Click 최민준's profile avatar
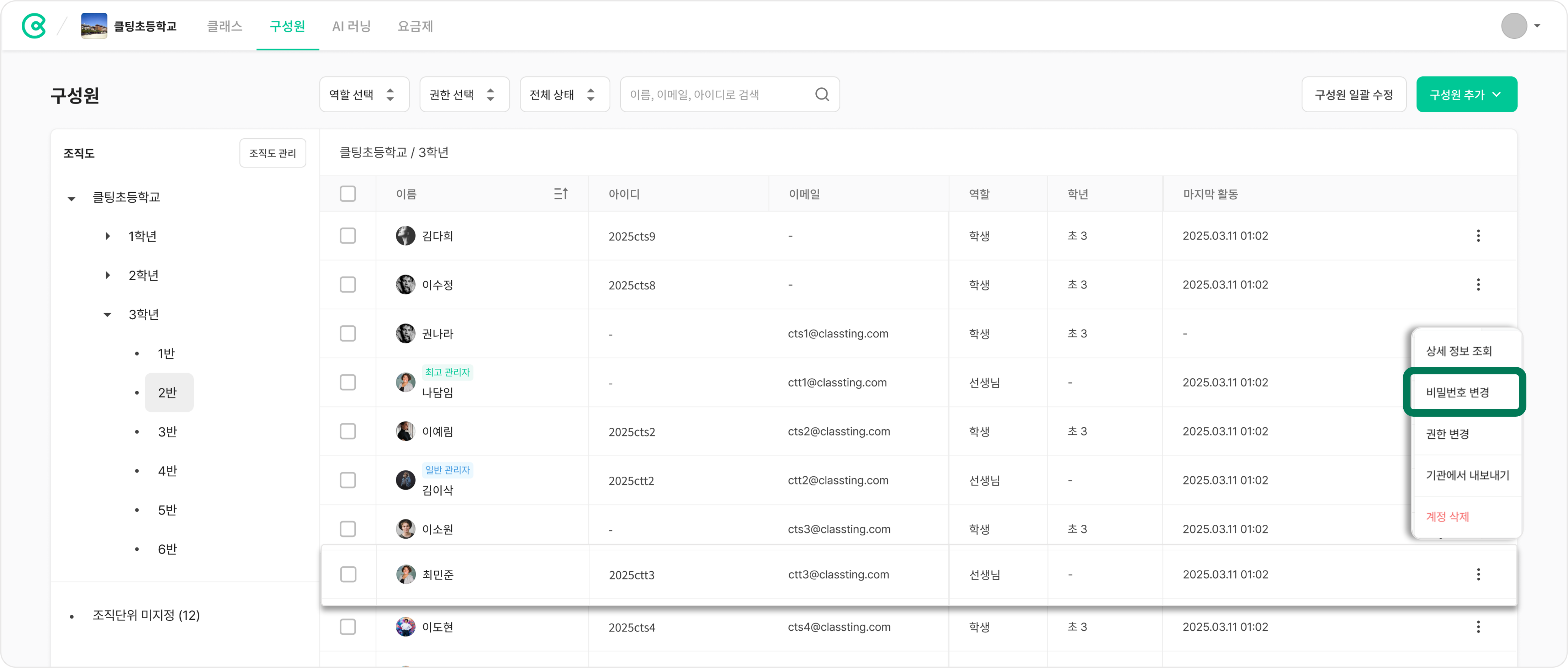 [406, 574]
